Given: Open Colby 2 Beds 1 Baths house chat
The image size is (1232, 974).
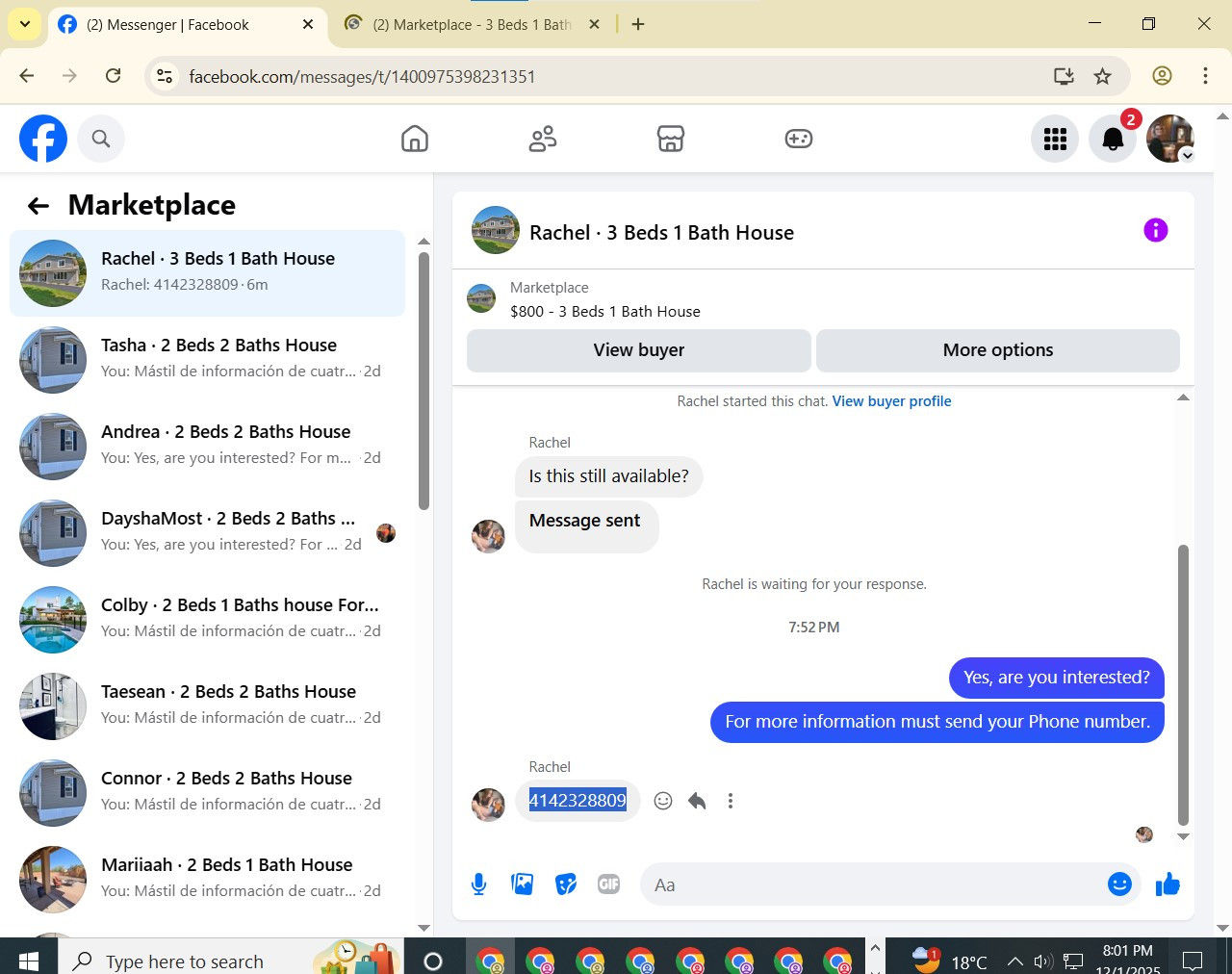Looking at the screenshot, I should pos(207,620).
